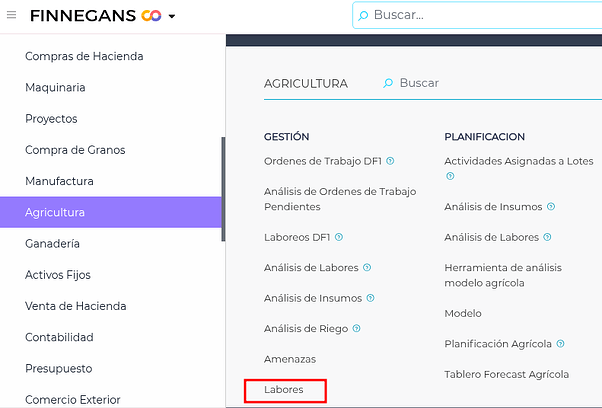
Task: Focus the Agricultura Buscar search box
Action: coord(450,84)
